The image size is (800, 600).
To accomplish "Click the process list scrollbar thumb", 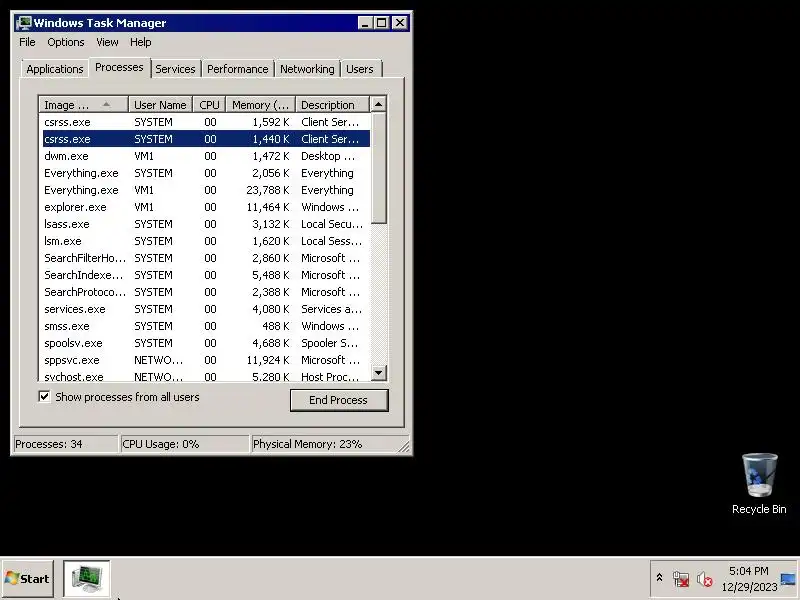I will click(x=378, y=168).
